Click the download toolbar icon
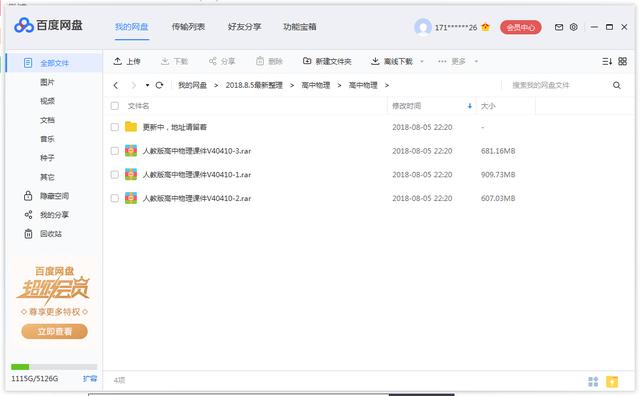Viewport: 640px width, 396px height. click(x=165, y=61)
